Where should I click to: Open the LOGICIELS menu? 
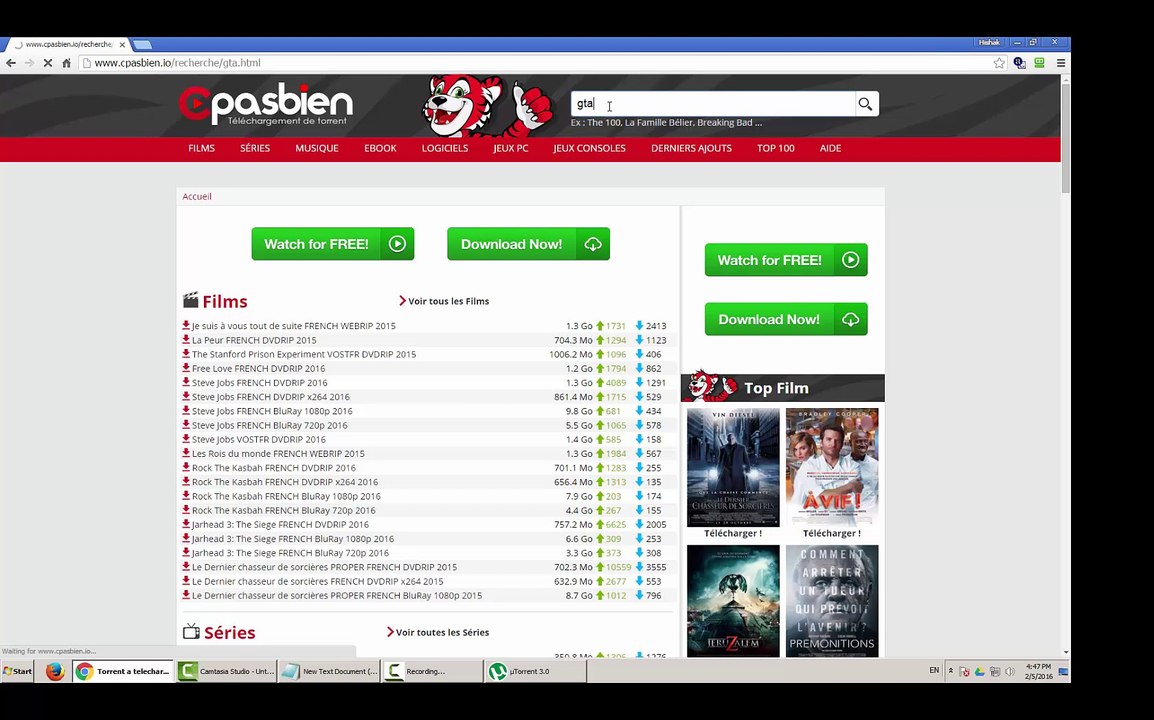445,149
